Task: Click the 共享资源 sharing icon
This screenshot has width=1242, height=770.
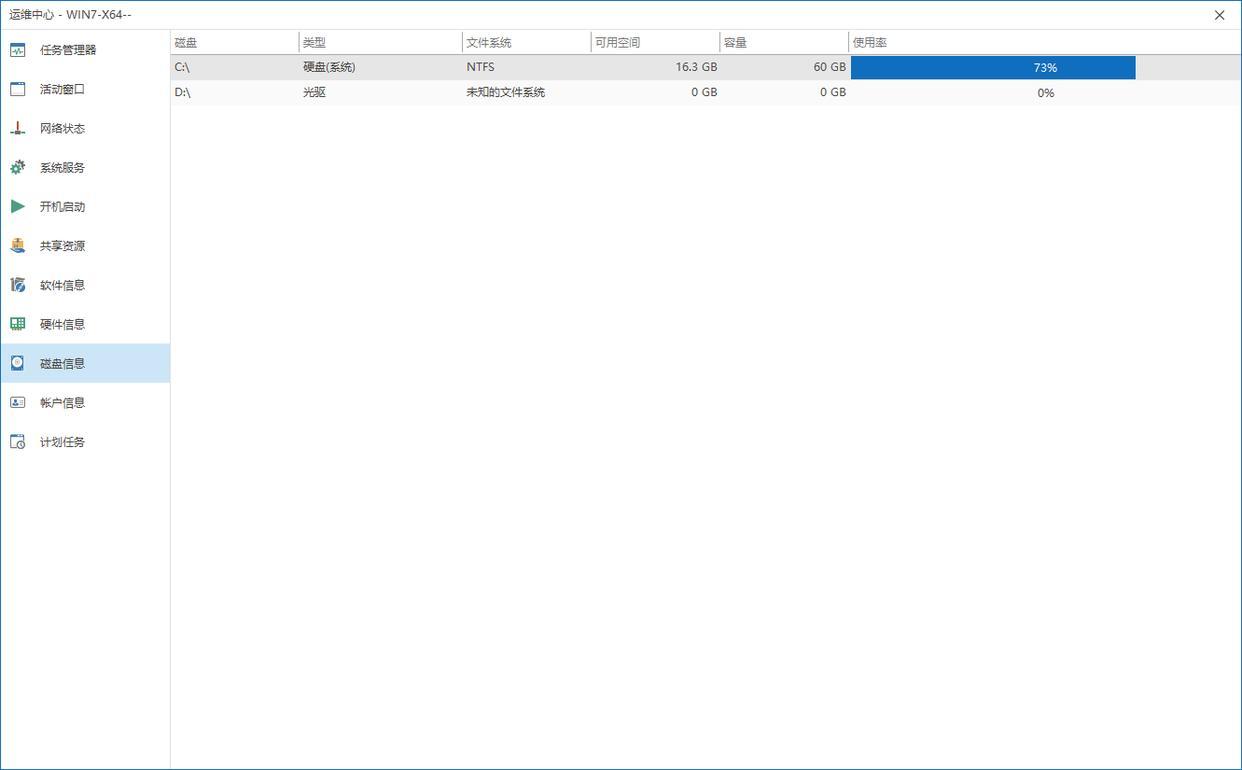Action: (17, 245)
